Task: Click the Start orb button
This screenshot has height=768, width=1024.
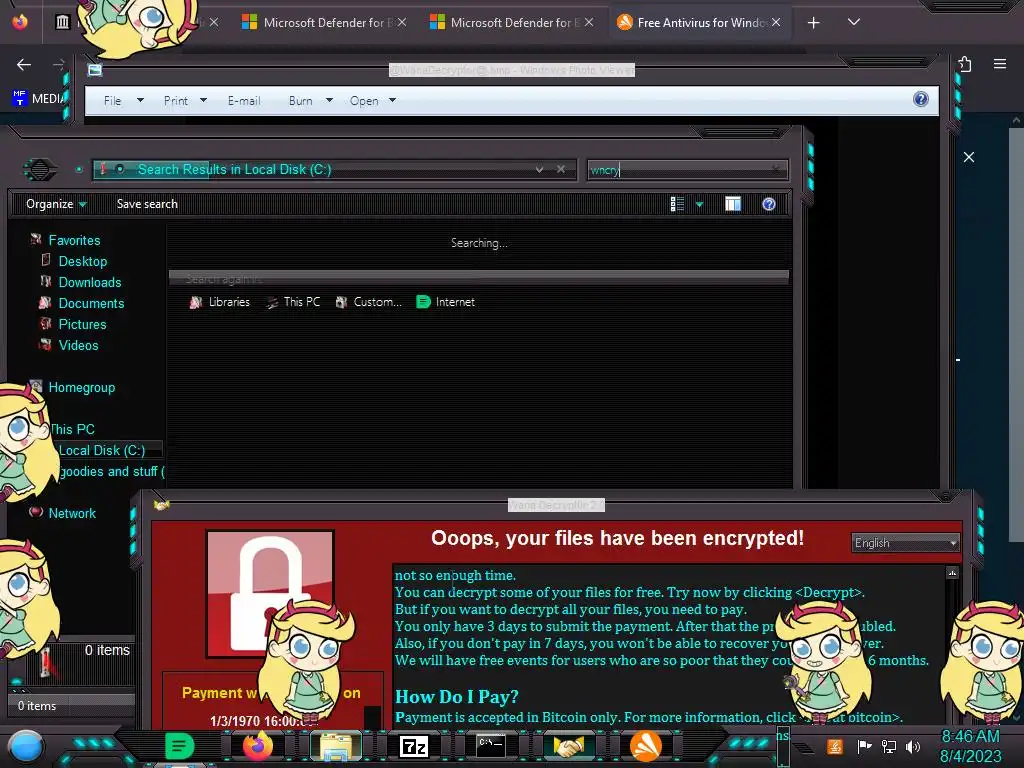Action: tap(26, 747)
